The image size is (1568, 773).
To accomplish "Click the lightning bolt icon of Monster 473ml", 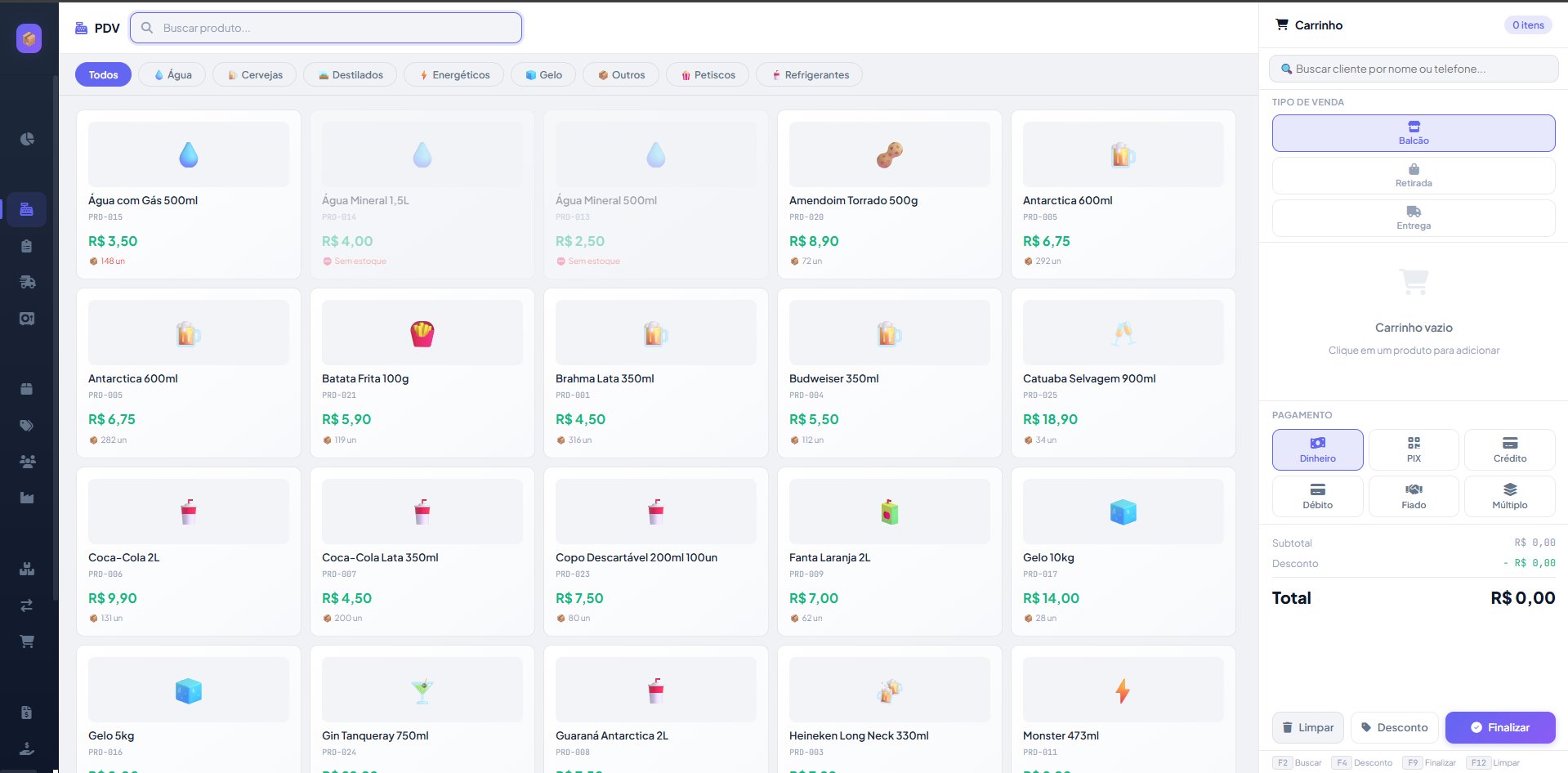I will click(x=1124, y=690).
